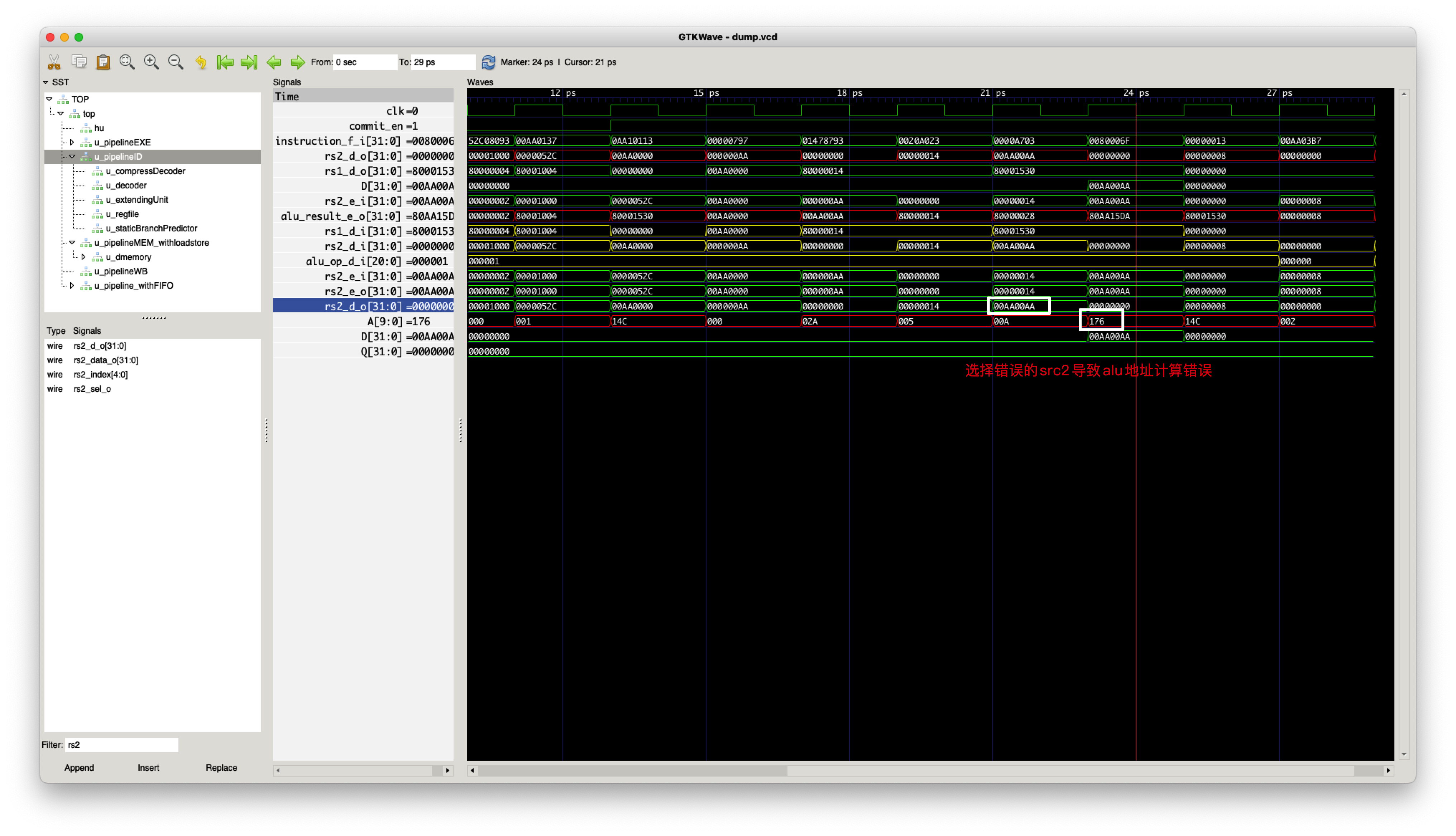Screen dimensions: 1456x836
Task: Select u_regfile in the tree
Action: coord(122,214)
